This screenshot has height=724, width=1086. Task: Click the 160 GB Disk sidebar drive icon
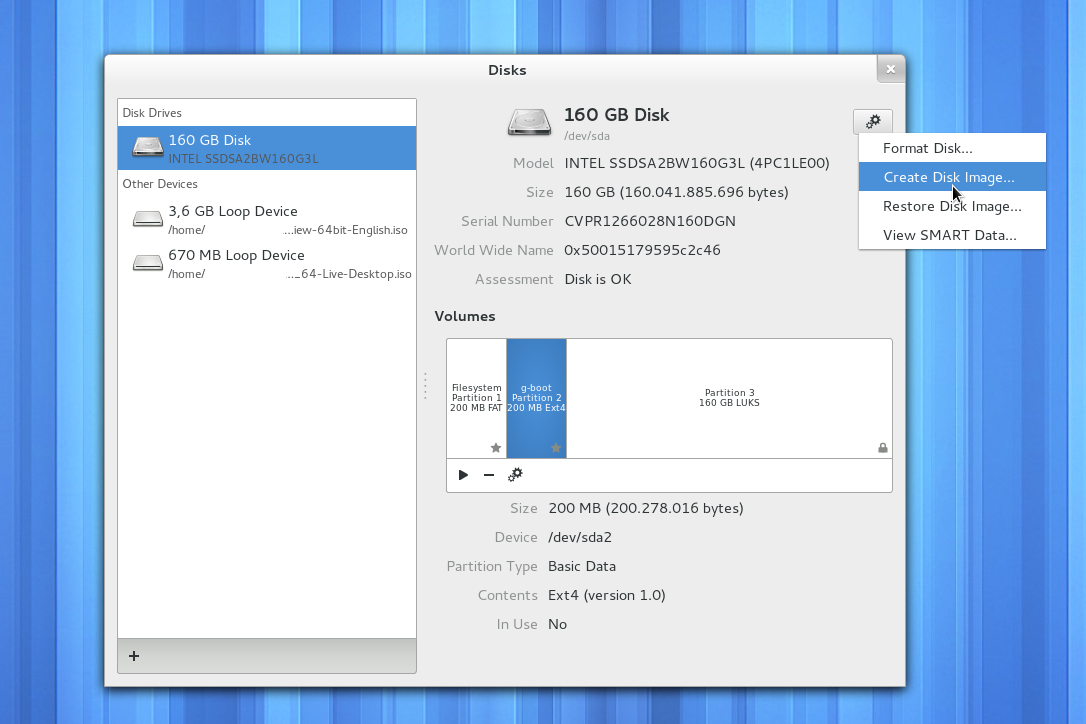point(148,147)
